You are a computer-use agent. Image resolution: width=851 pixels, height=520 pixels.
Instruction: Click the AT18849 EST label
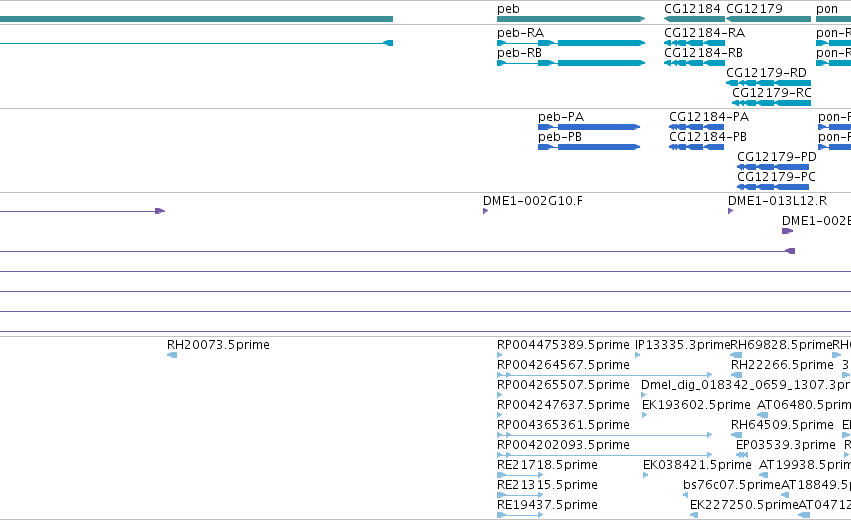(816, 485)
